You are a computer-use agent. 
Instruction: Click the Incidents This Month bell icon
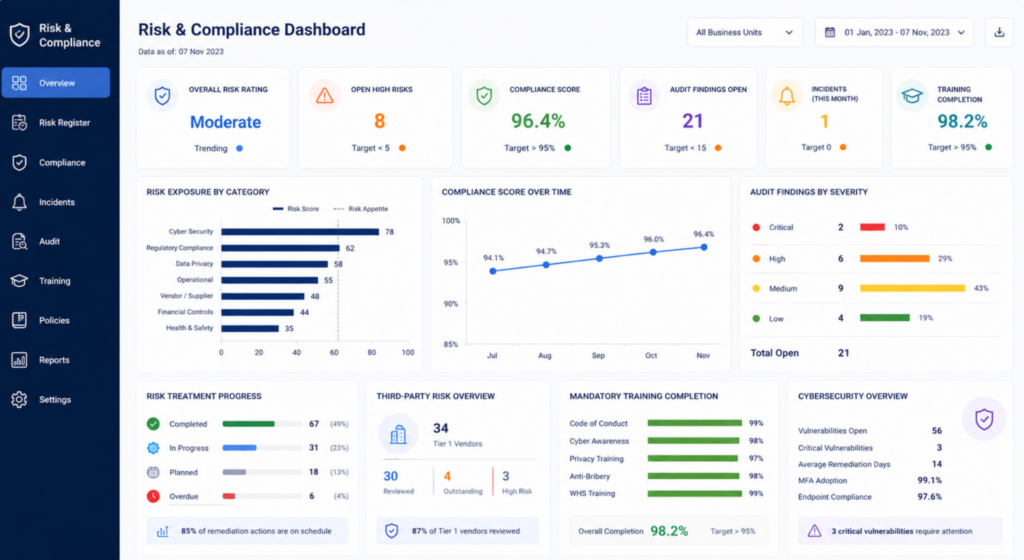787,96
